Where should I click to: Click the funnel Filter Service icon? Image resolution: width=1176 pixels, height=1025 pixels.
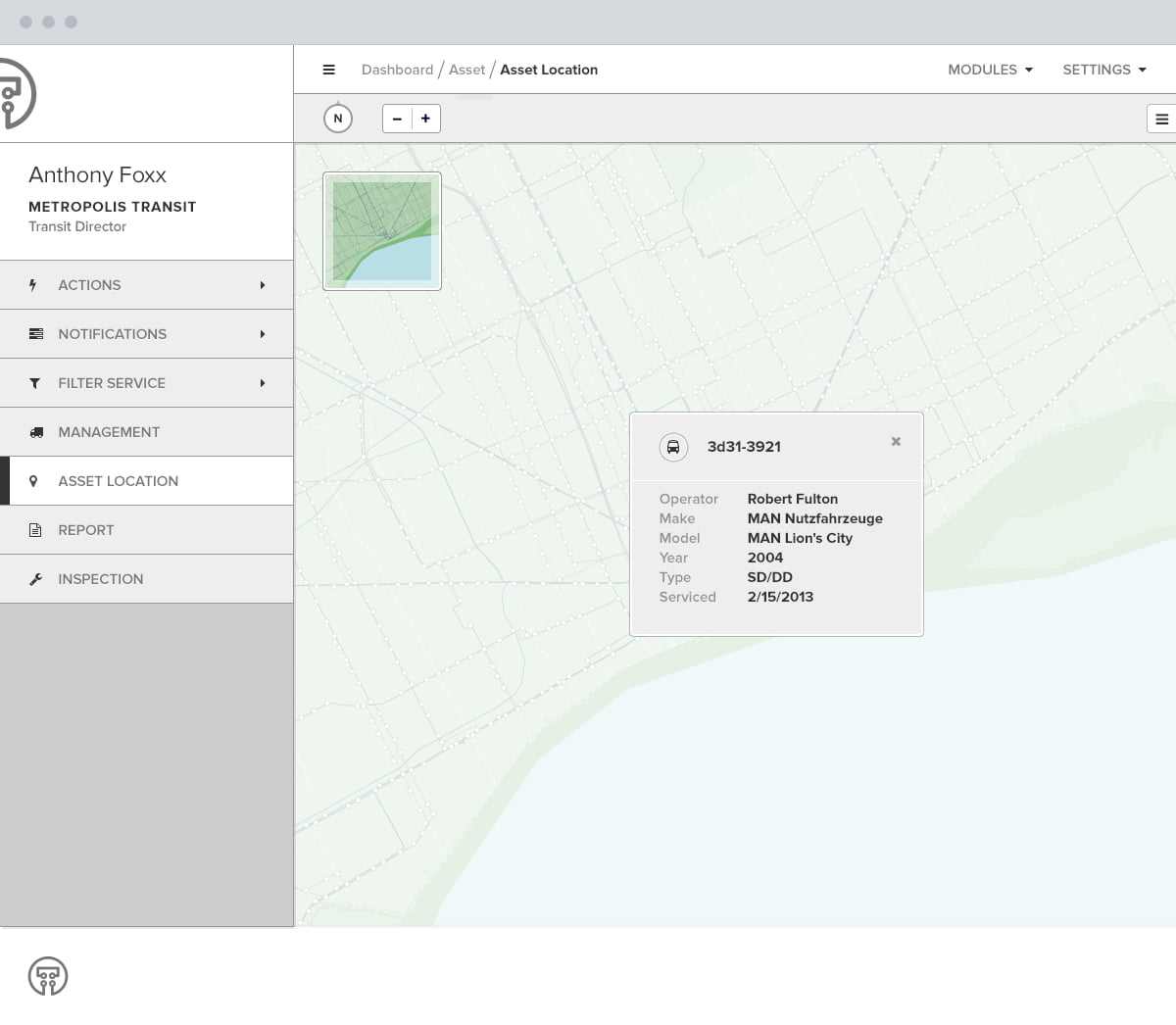(35, 383)
